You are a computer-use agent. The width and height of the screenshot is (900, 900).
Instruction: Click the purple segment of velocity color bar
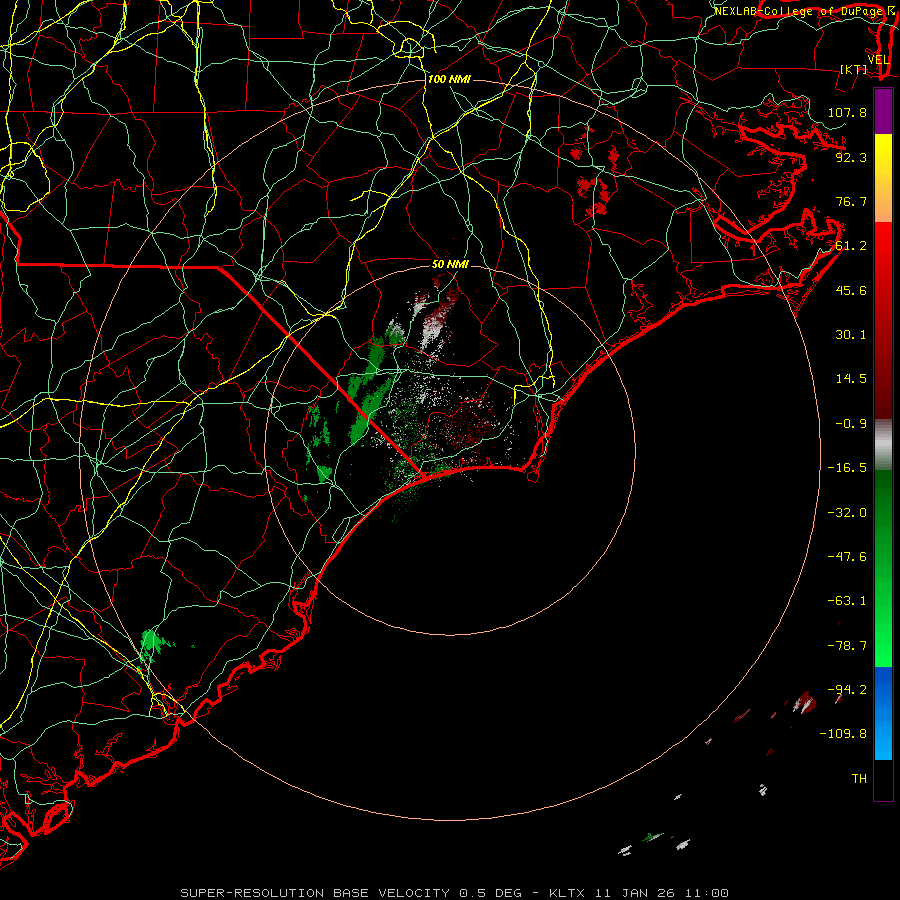pyautogui.click(x=883, y=111)
